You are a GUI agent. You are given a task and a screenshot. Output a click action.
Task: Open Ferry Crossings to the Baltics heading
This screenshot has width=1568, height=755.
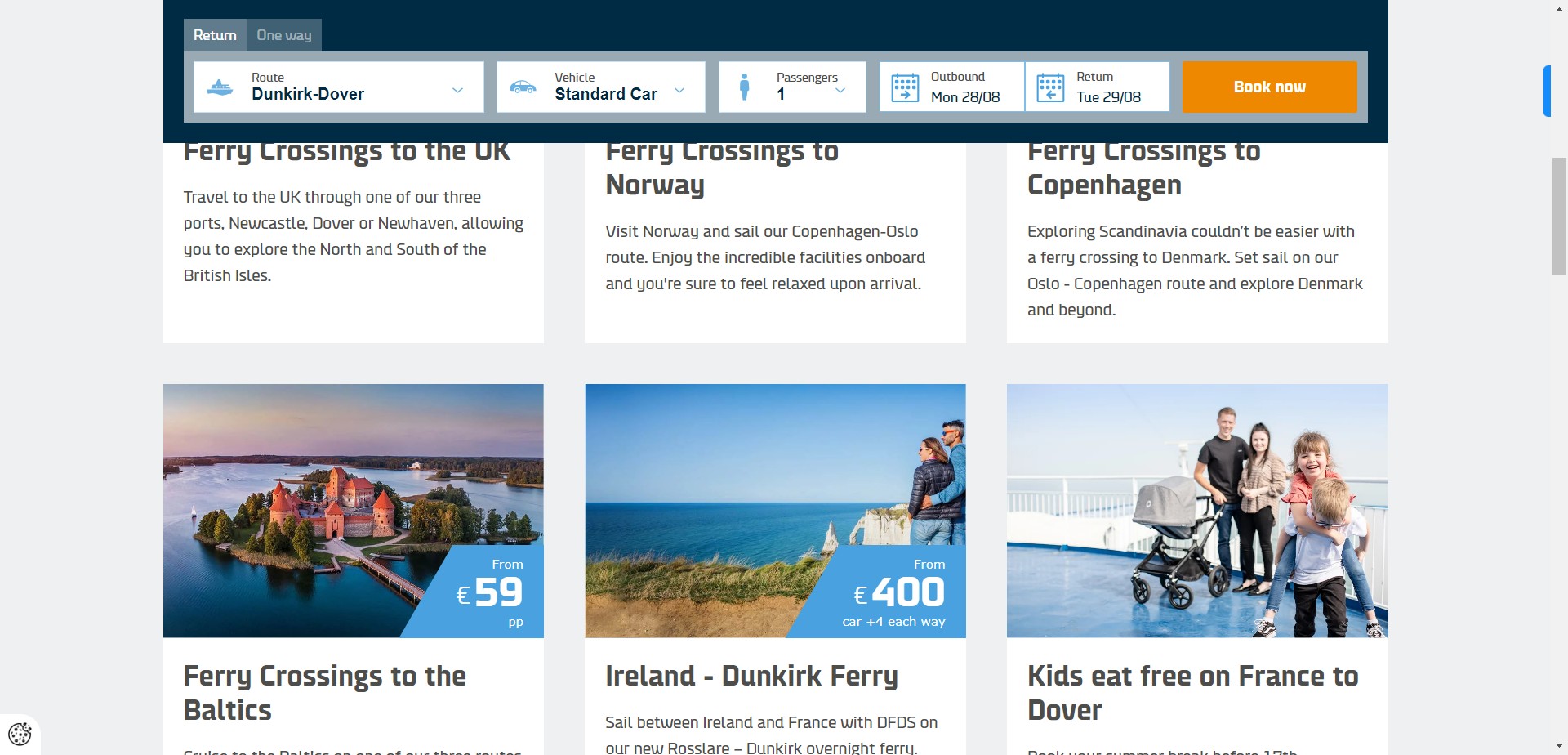324,692
